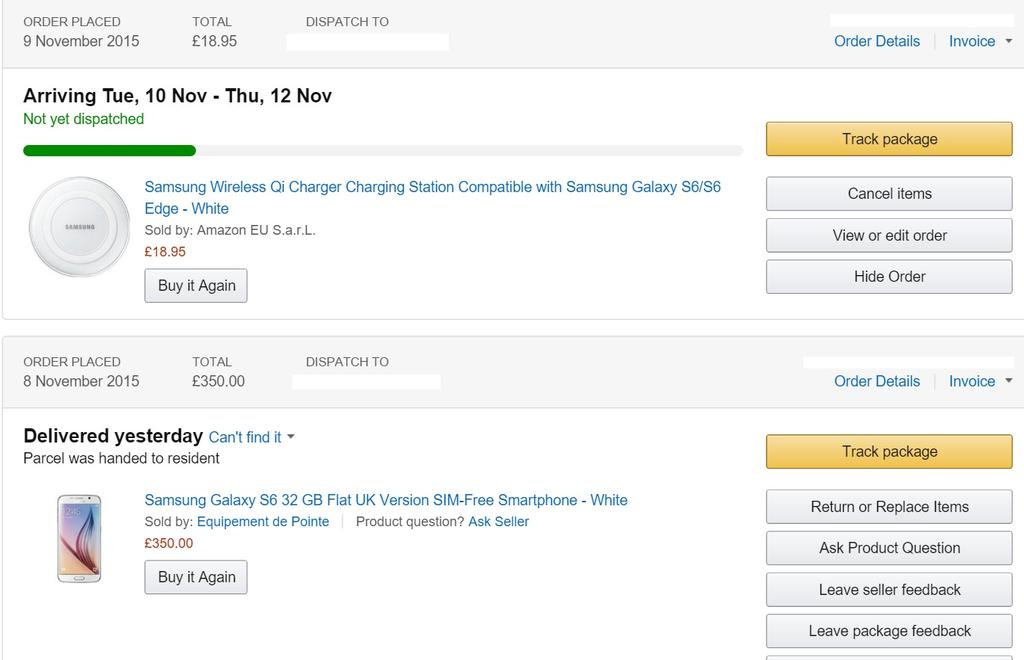Open Order Details for 9 November order
Image resolution: width=1024 pixels, height=660 pixels.
(877, 41)
